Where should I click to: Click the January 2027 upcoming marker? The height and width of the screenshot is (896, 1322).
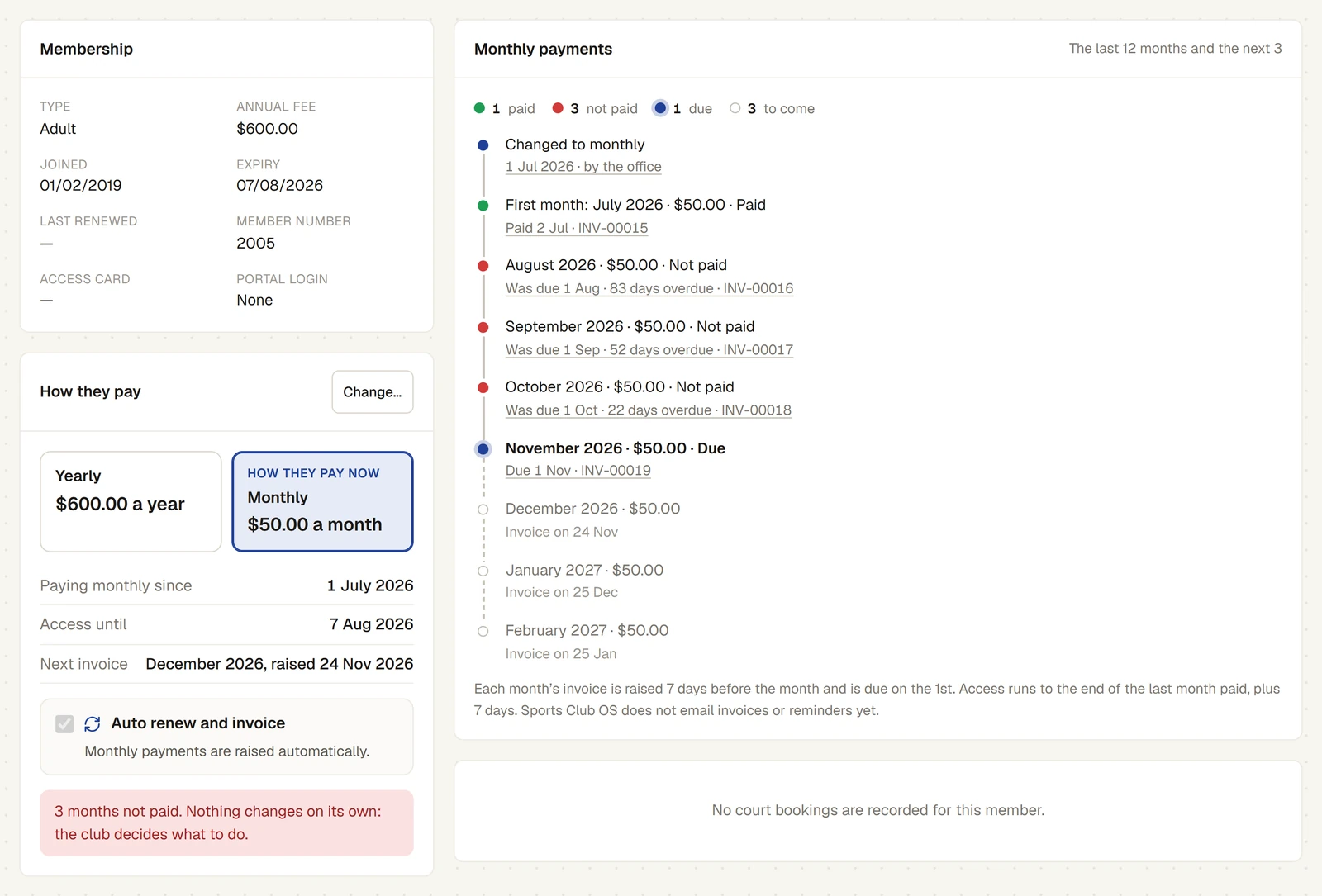click(x=483, y=571)
